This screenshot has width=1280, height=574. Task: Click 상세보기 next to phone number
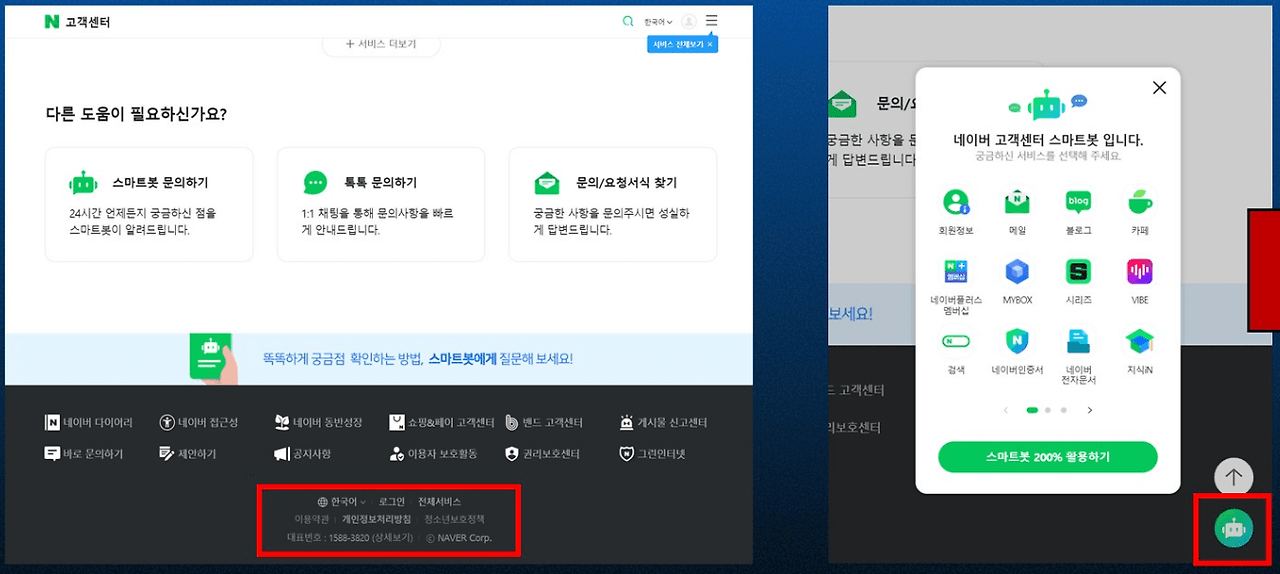tap(392, 538)
